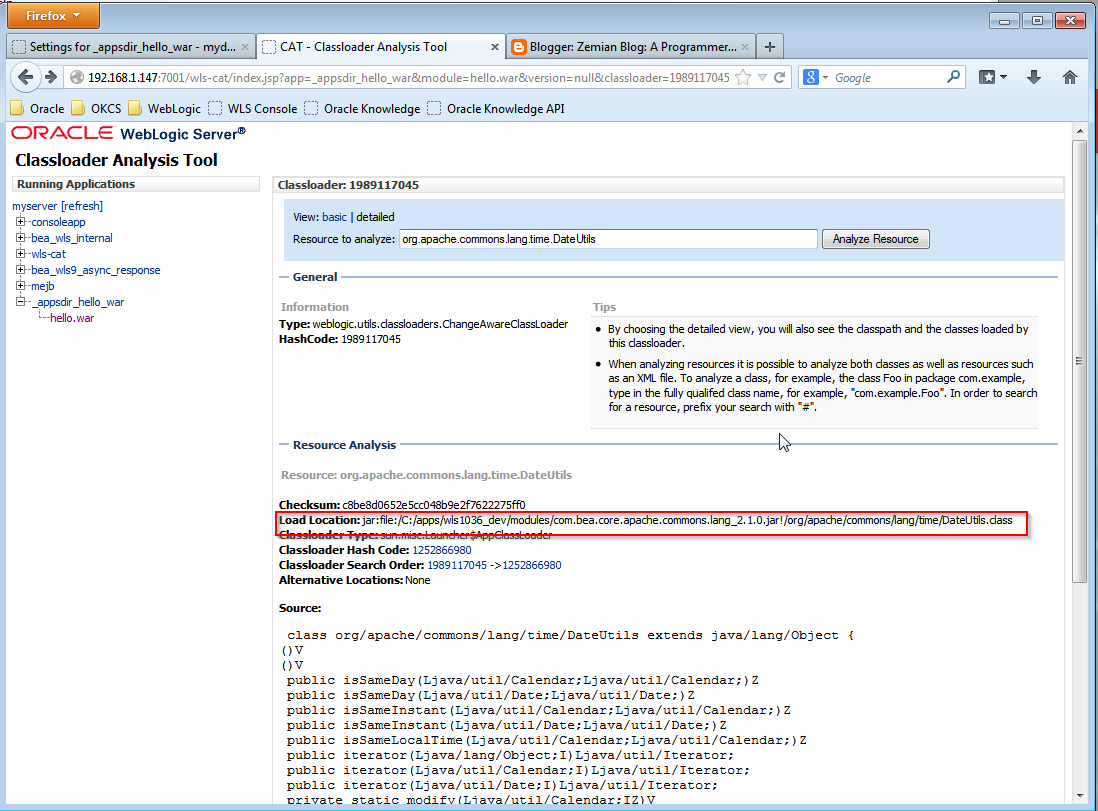This screenshot has width=1098, height=811.
Task: Select the _appsdir_hello_war application
Action: point(78,302)
